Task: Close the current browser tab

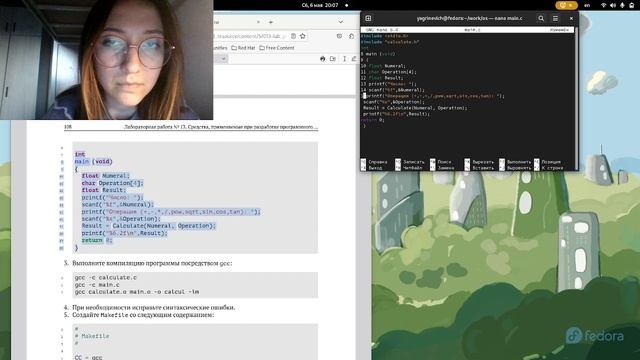Action: point(258,22)
